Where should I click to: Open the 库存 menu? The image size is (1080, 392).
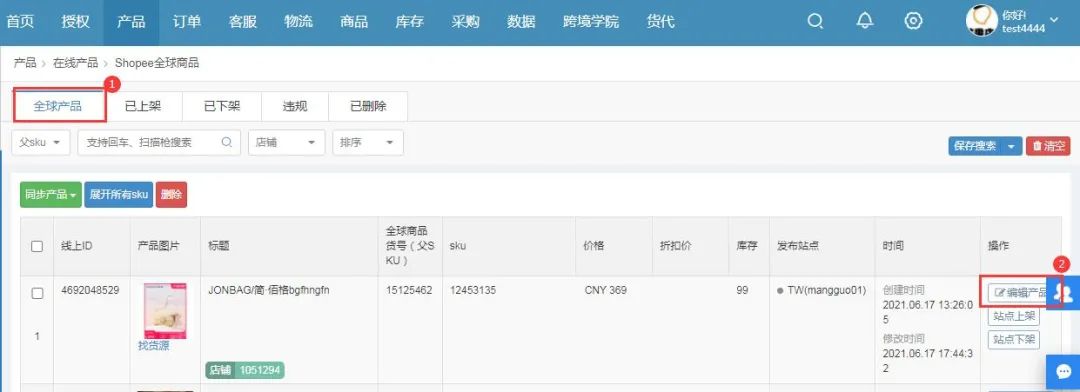(x=409, y=21)
